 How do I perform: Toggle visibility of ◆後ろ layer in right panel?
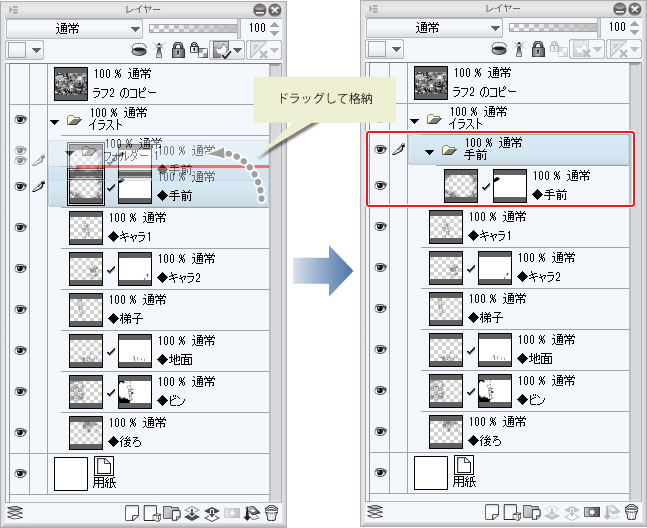[x=380, y=431]
